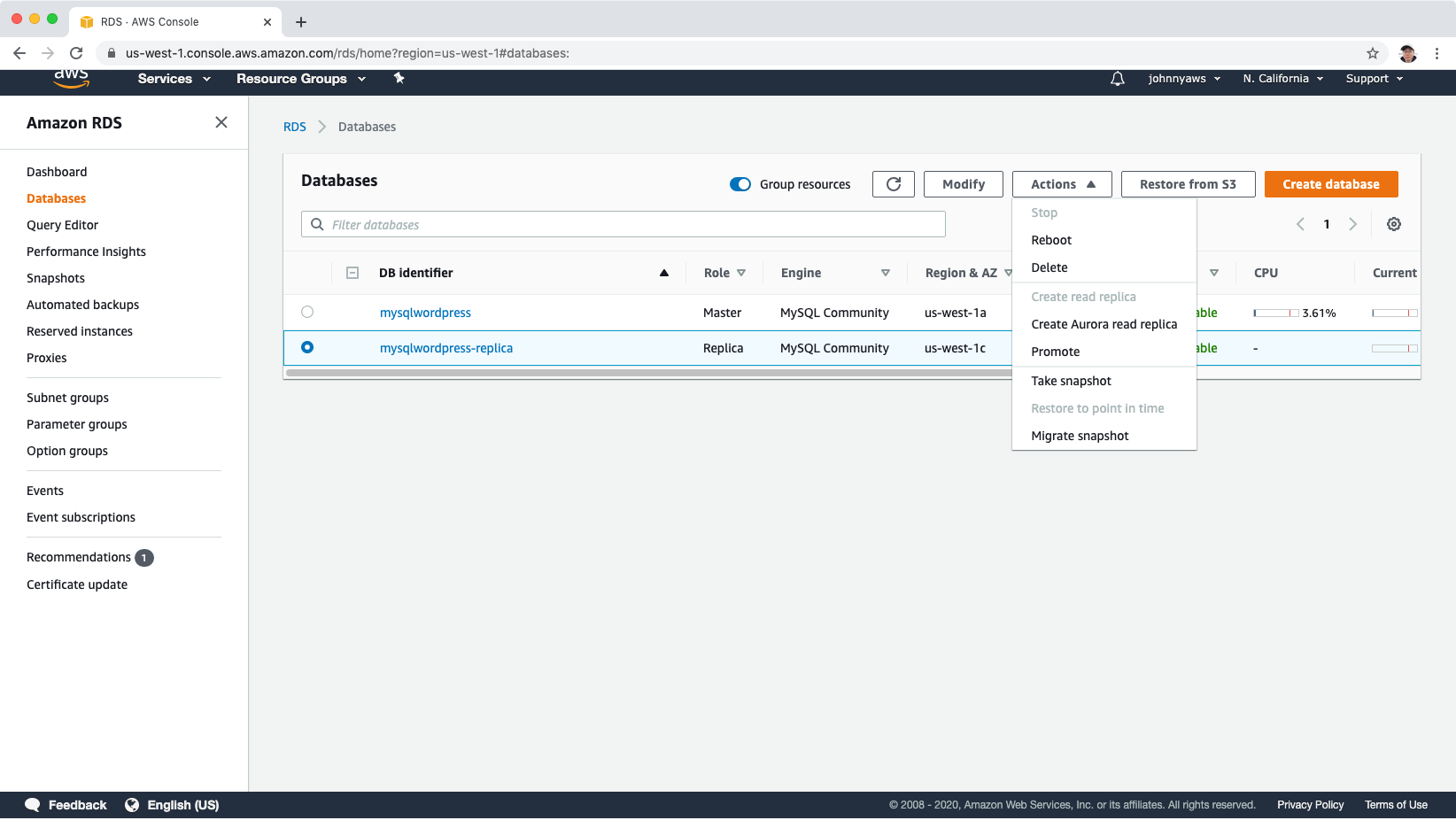Open the Resource Groups dropdown
Image resolution: width=1456 pixels, height=828 pixels.
[301, 79]
